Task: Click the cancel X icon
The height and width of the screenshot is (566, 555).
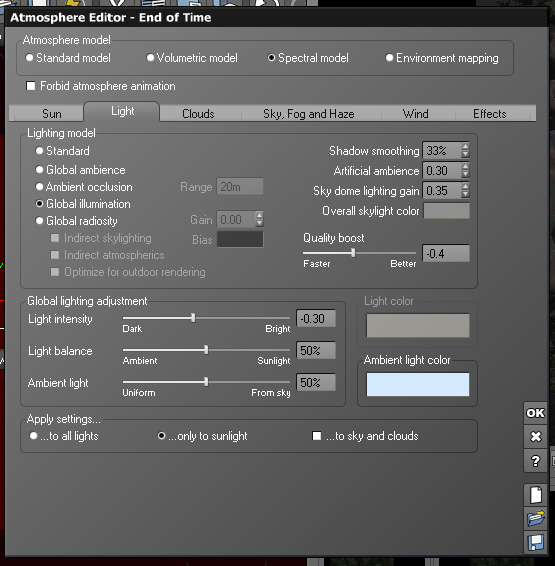Action: pos(535,437)
